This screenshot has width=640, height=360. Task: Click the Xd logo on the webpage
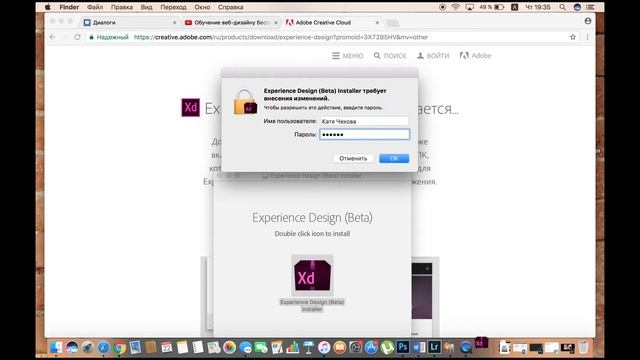(191, 107)
